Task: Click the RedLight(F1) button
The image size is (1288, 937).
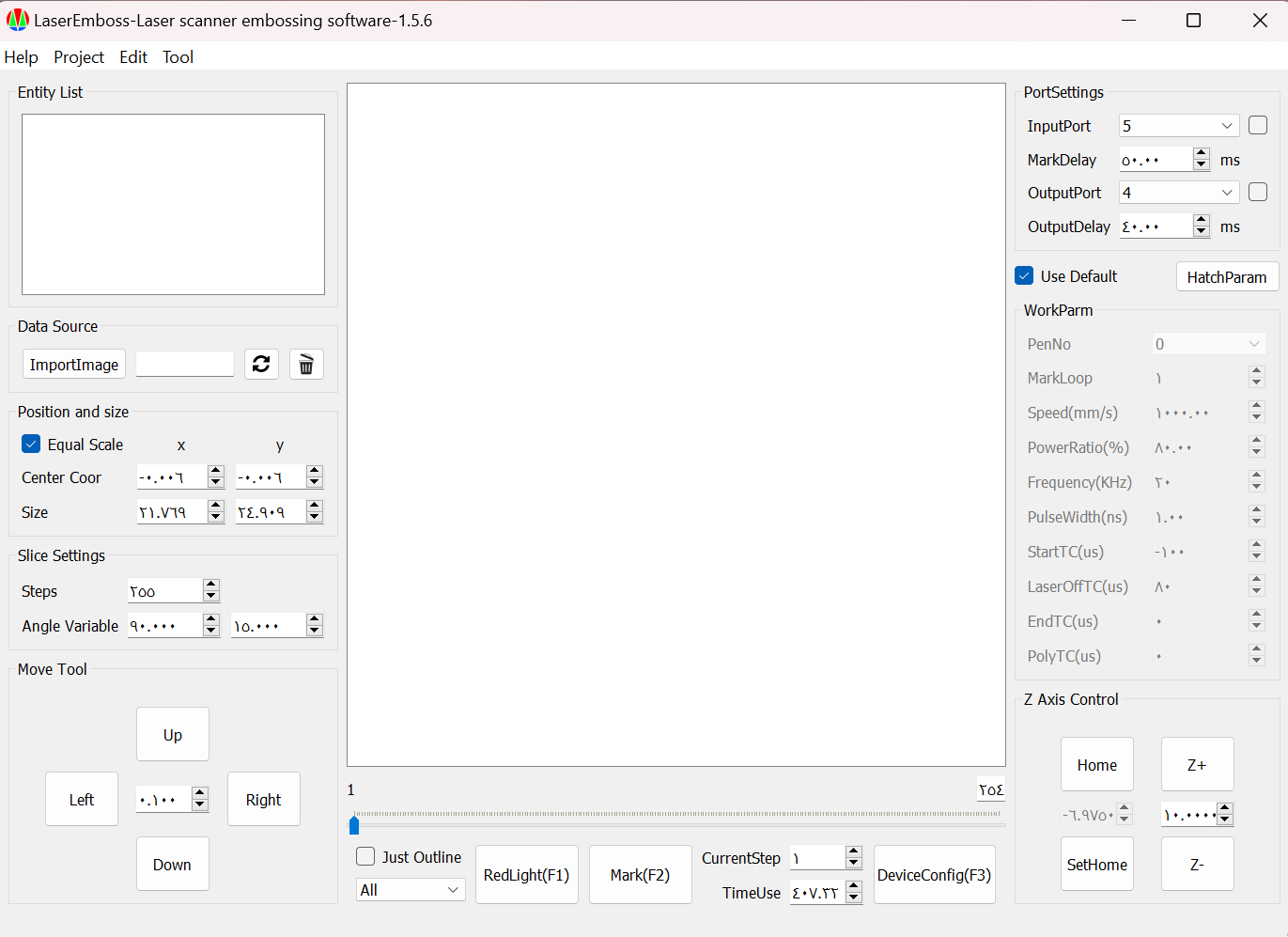Action: tap(526, 874)
